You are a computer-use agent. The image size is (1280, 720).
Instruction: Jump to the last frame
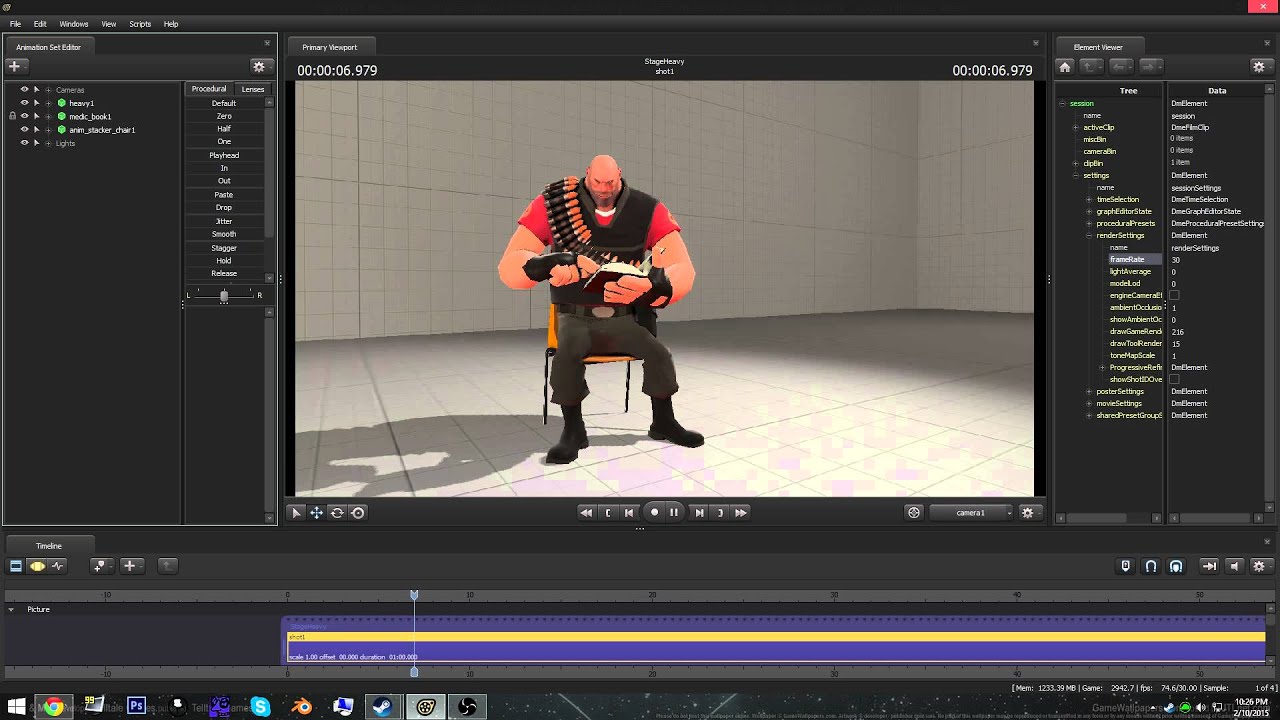[x=741, y=512]
